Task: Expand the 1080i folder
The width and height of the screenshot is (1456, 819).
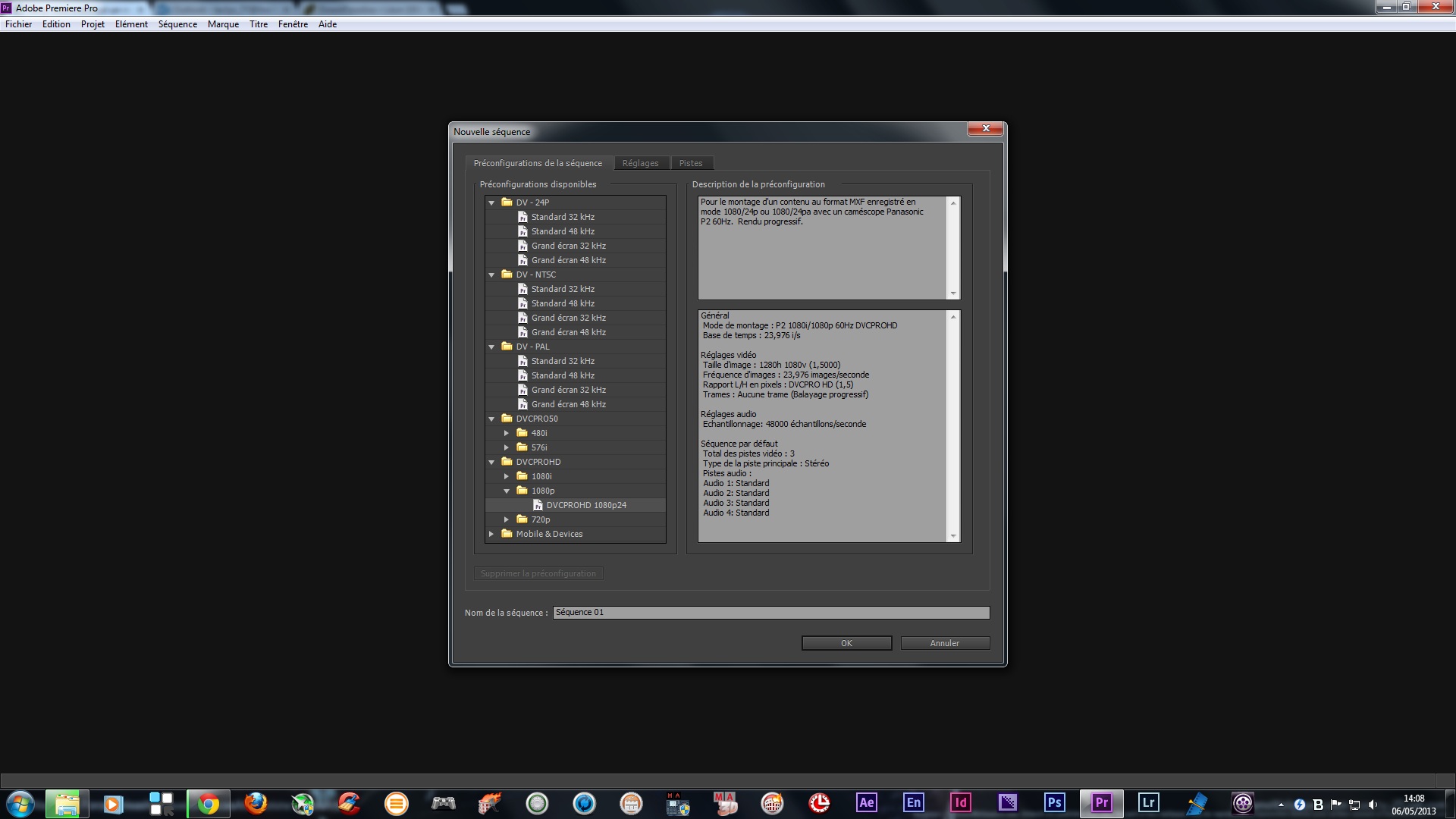Action: coord(507,476)
